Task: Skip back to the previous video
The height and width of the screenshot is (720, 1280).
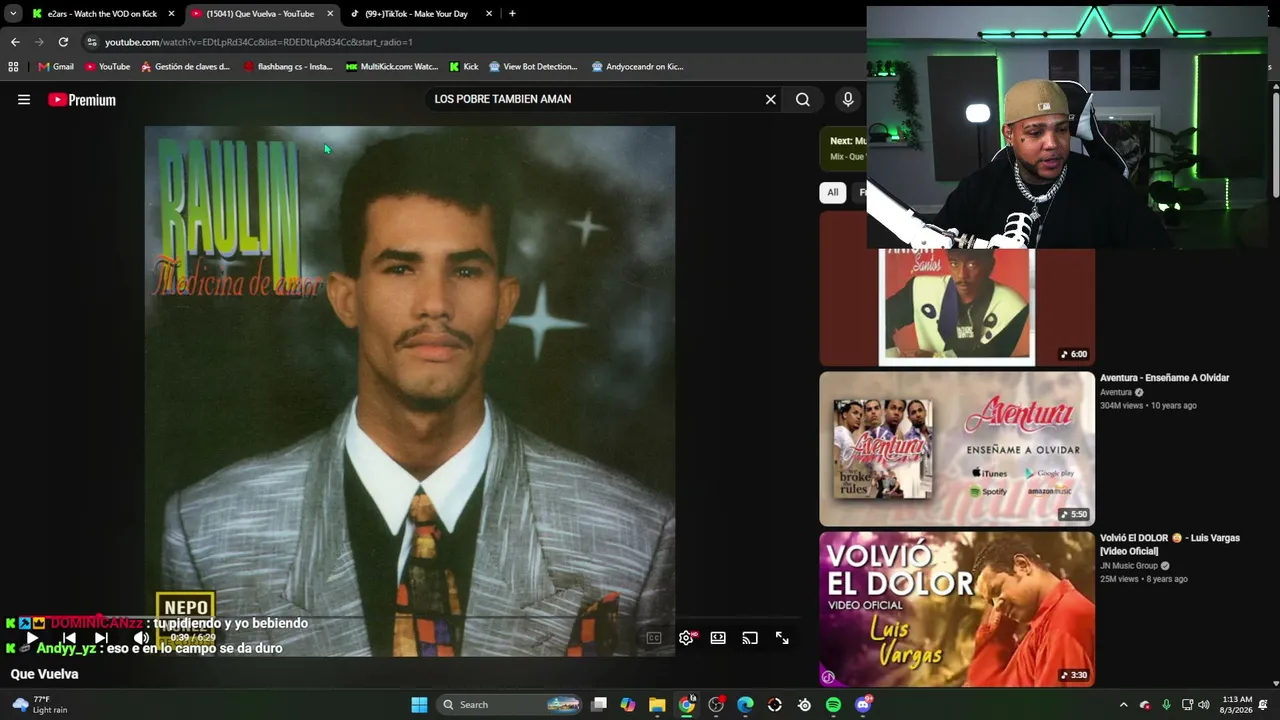Action: (69, 638)
